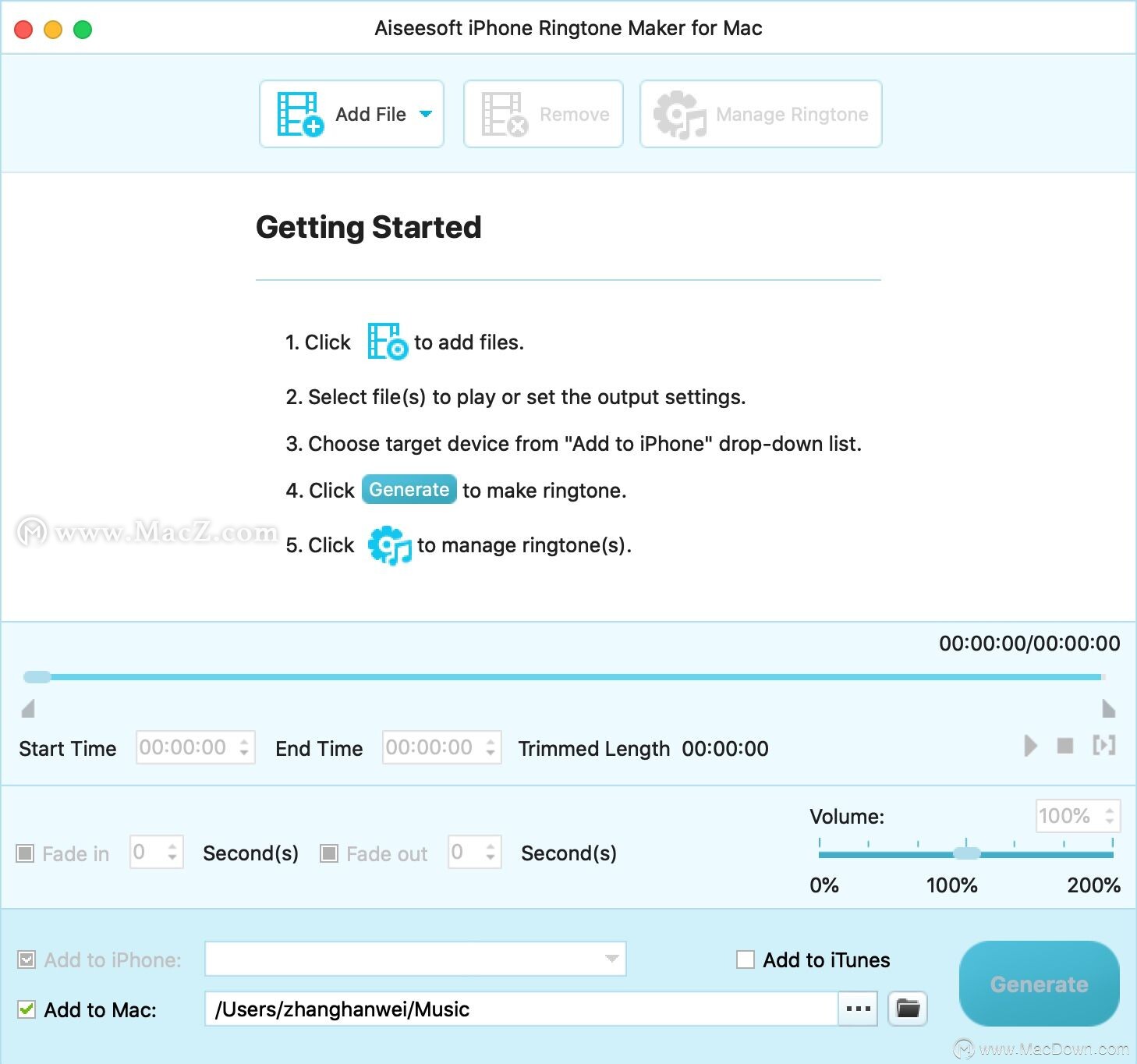Screen dimensions: 1137x1064
Task: Click the add files icon in step 1
Action: coord(388,342)
